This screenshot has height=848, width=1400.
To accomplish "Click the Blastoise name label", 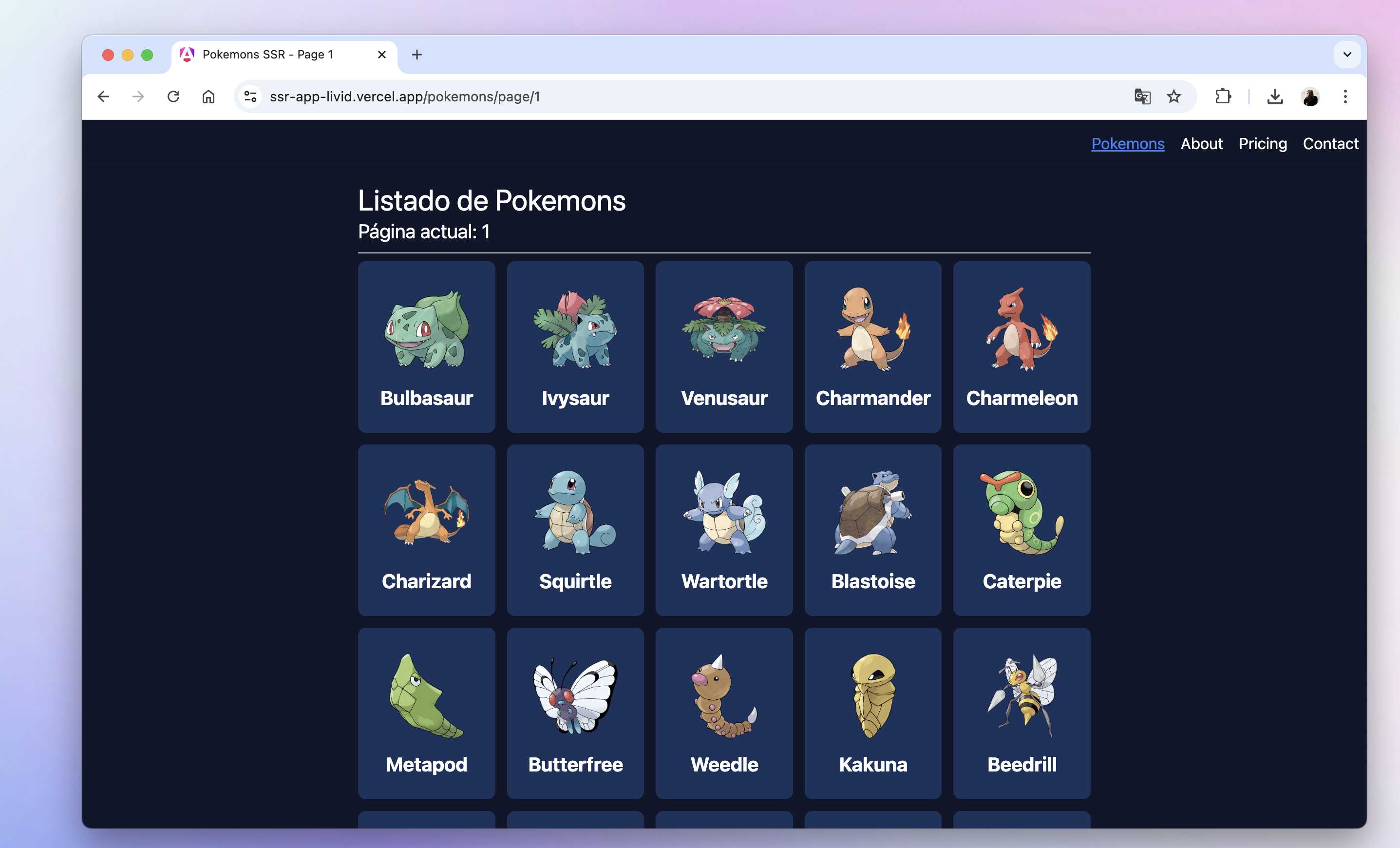I will tap(873, 581).
